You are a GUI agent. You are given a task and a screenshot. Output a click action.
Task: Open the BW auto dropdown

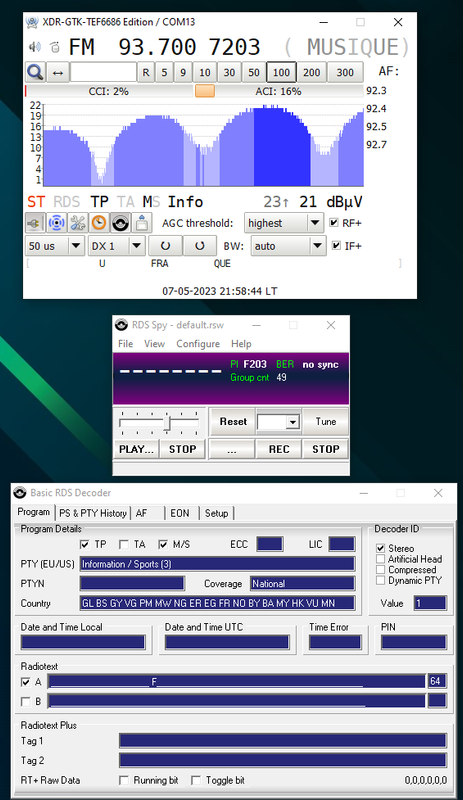pyautogui.click(x=288, y=246)
